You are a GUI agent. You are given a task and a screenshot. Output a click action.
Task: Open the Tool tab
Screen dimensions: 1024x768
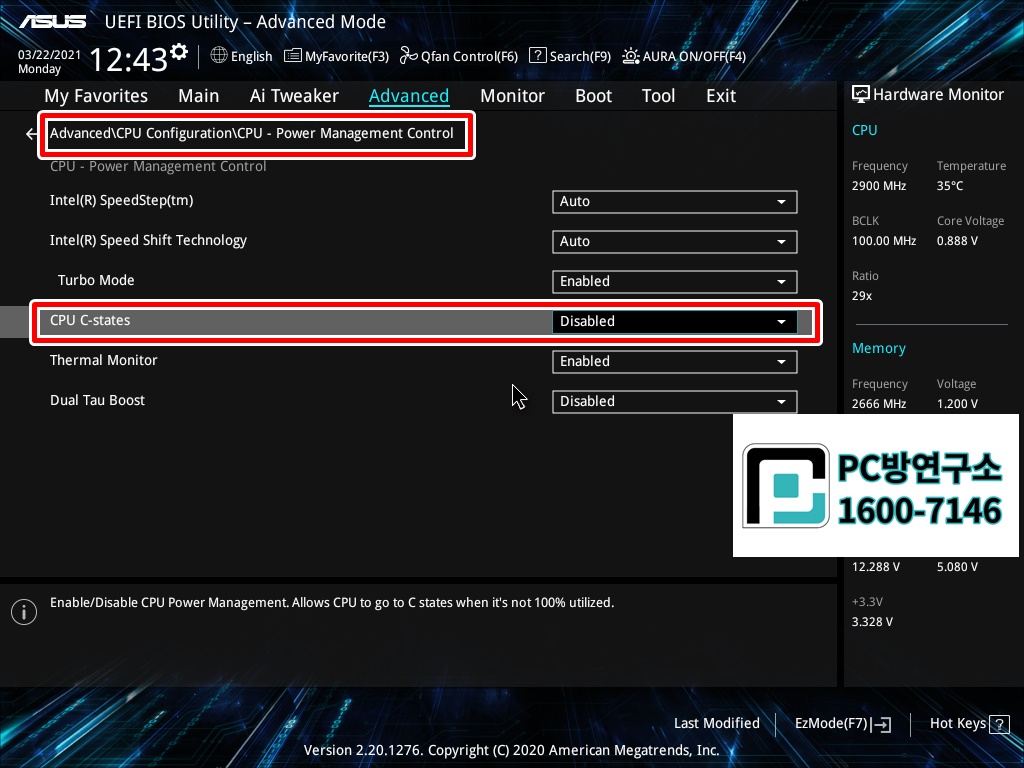click(x=658, y=96)
